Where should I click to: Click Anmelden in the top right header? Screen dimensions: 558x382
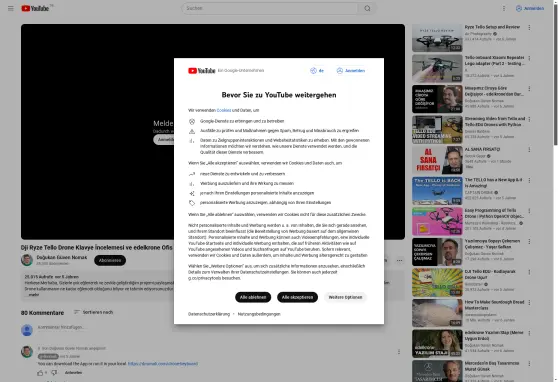click(530, 8)
